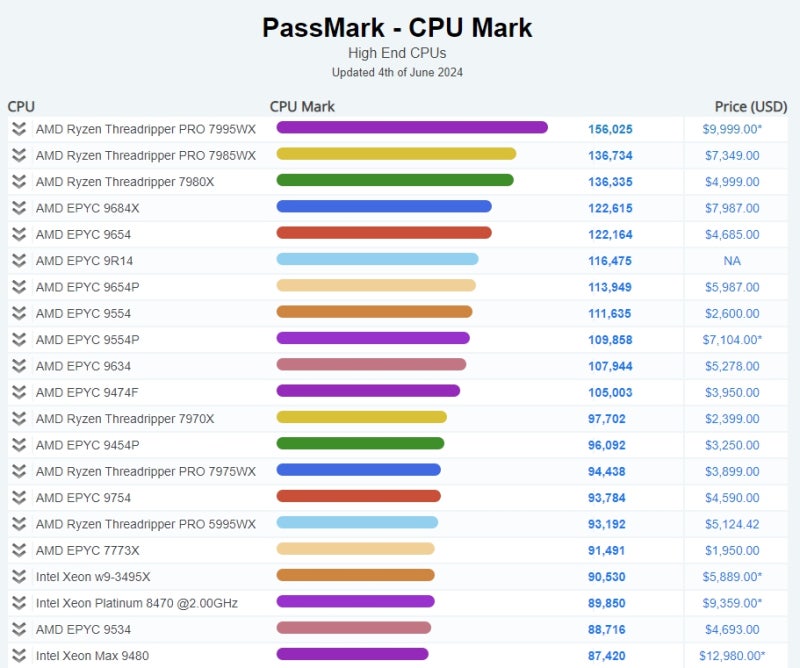Screen dimensions: 800x668
Task: Click the green bar for AMD EPYC 9454P
Action: pos(360,445)
